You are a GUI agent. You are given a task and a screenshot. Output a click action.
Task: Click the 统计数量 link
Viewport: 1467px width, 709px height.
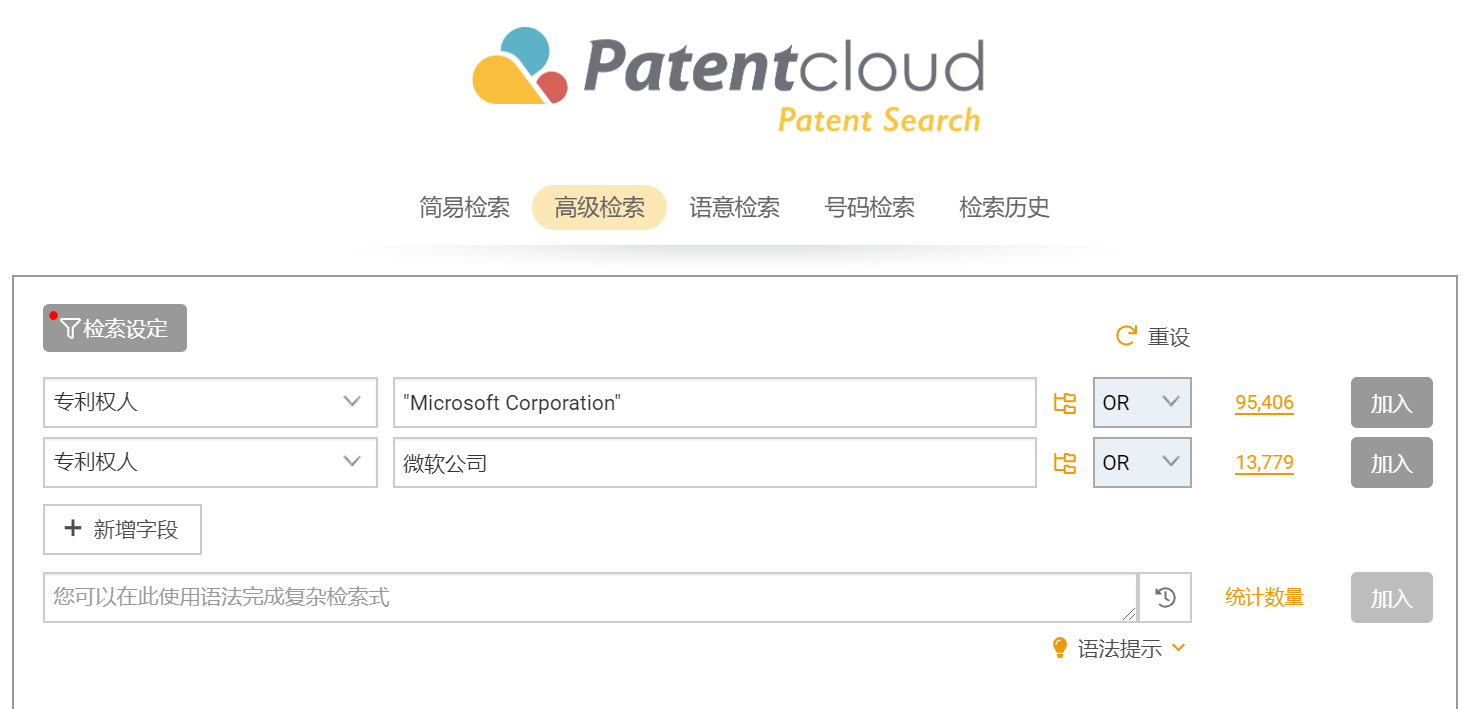click(1264, 598)
